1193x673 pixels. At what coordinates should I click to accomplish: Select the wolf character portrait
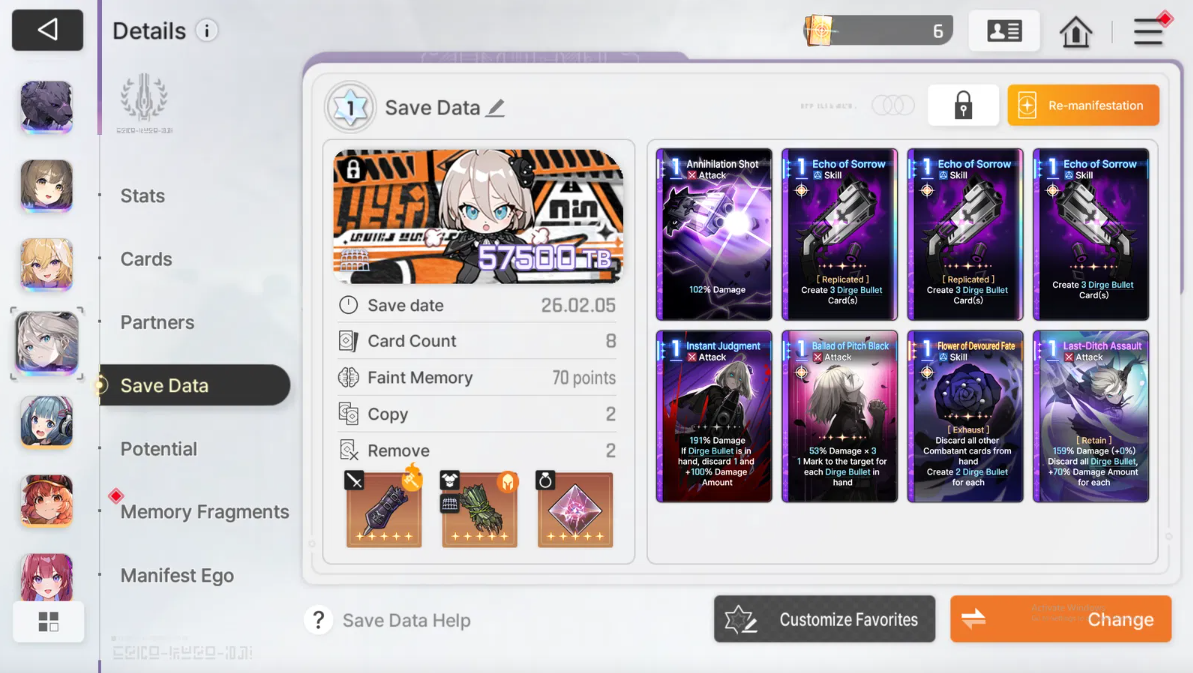point(46,107)
